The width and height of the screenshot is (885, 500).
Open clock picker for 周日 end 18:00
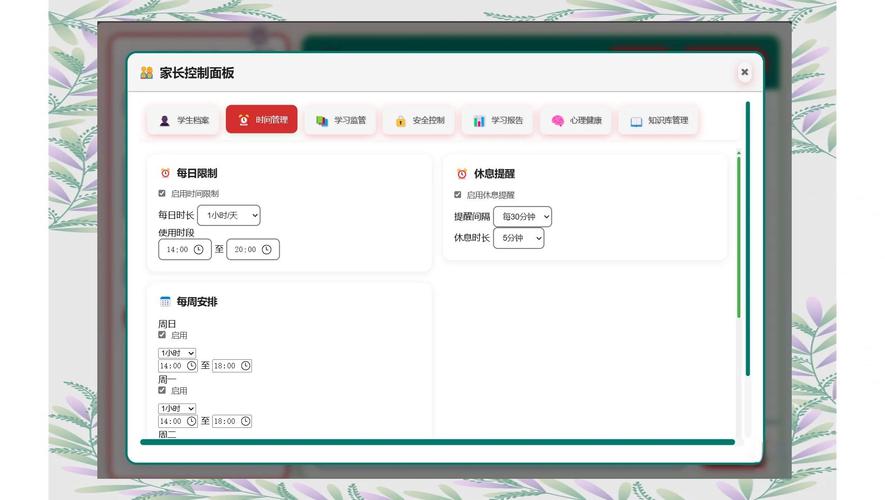(x=246, y=366)
